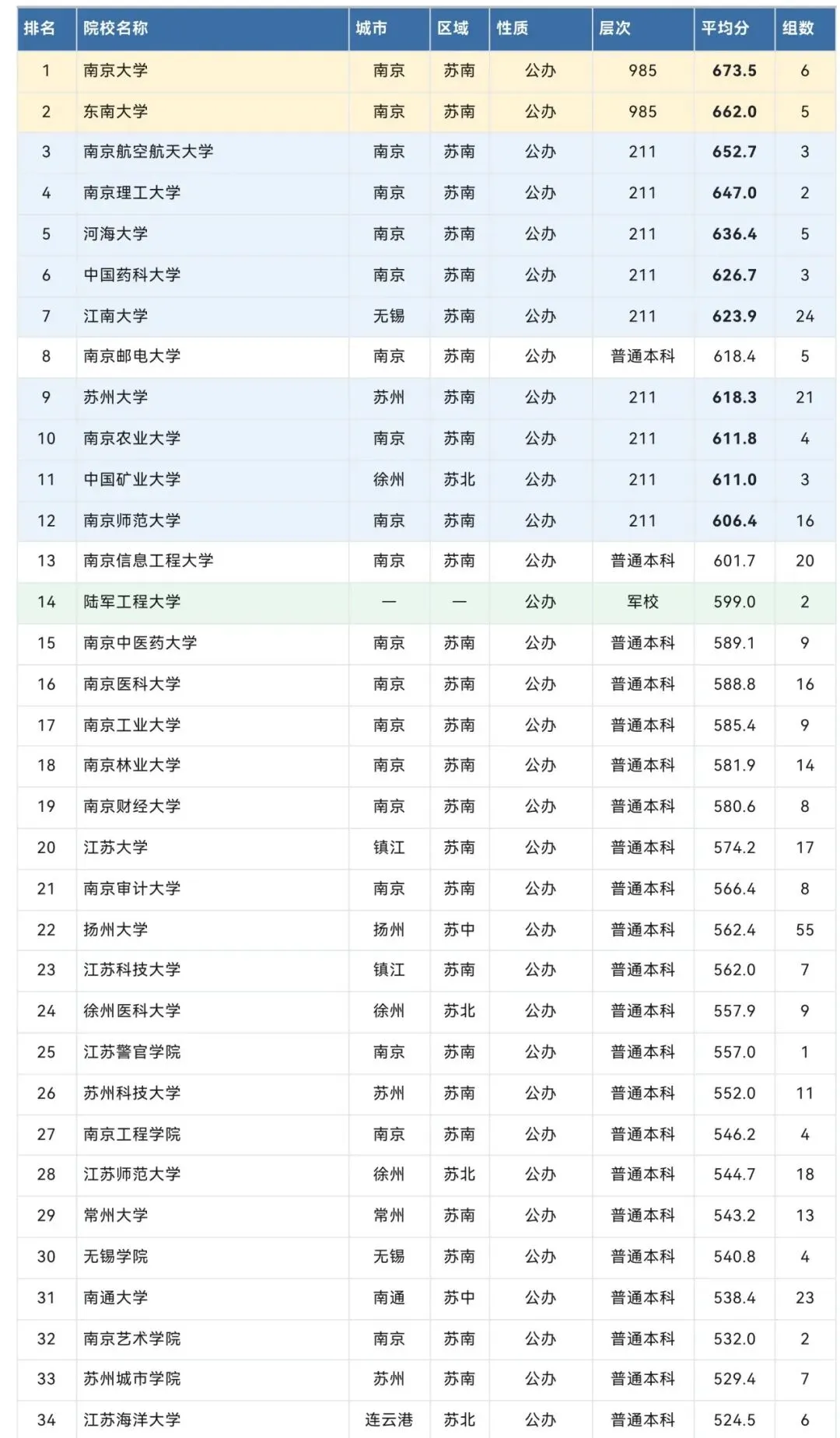
Task: Click the group count 23 for 南通大学
Action: click(805, 1299)
